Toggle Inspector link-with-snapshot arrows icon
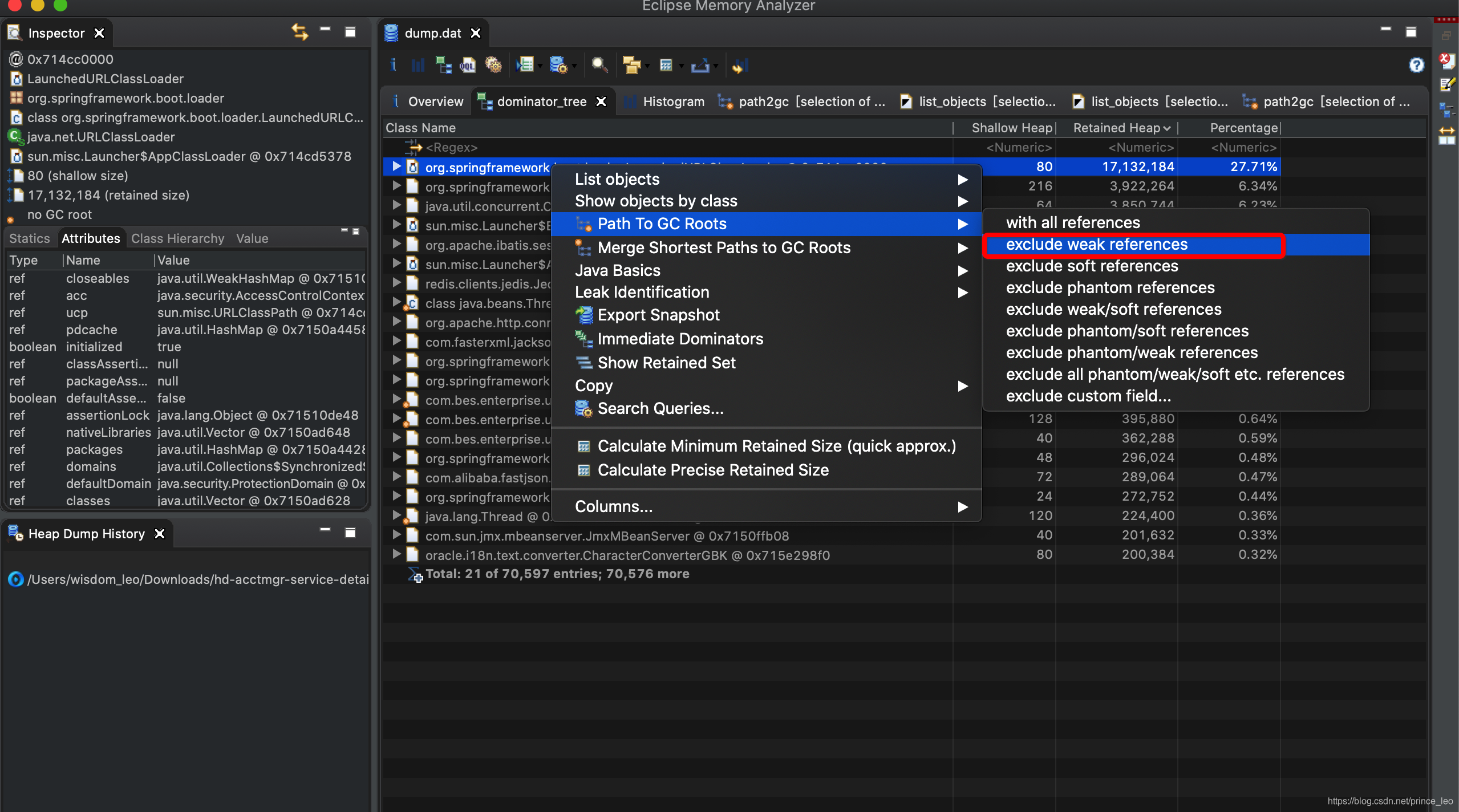This screenshot has height=812, width=1459. (300, 32)
